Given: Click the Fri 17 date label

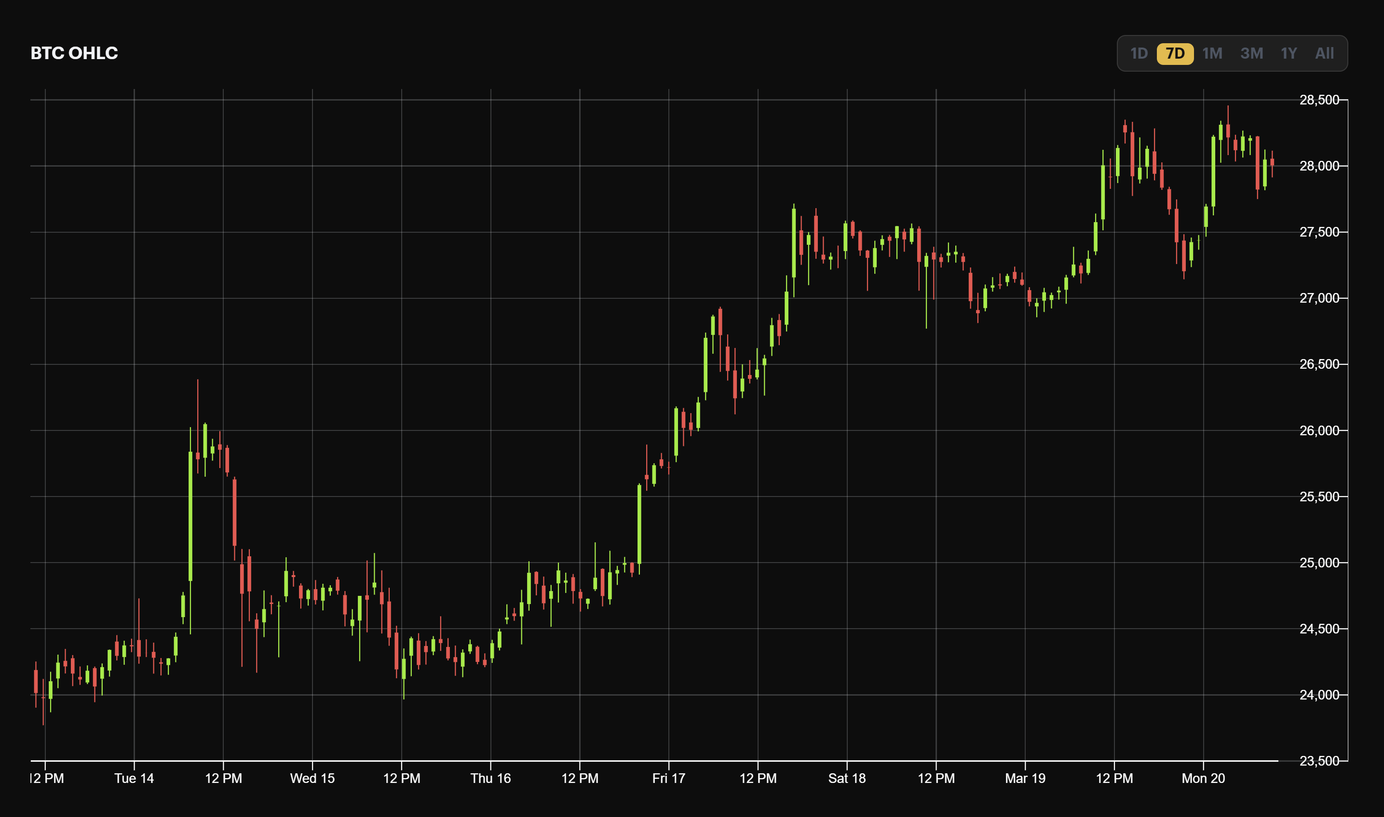Looking at the screenshot, I should [x=668, y=778].
